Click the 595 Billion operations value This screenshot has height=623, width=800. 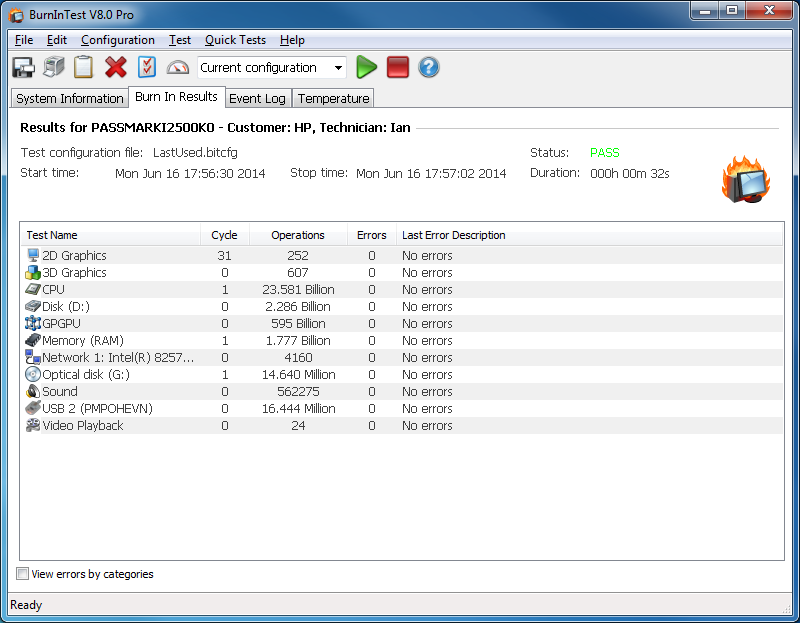pyautogui.click(x=298, y=323)
